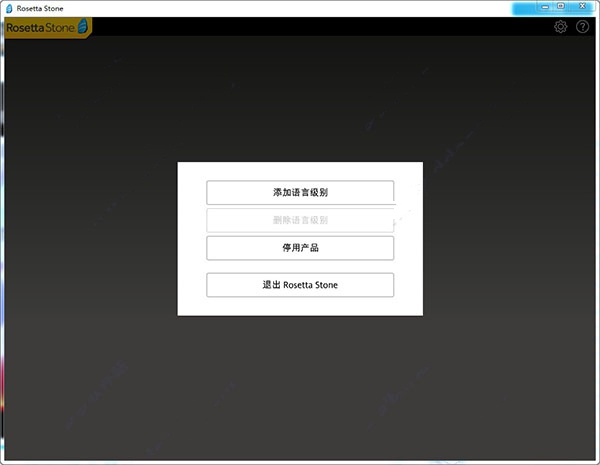This screenshot has height=465, width=600.
Task: Click 退出 Rosetta Stone to quit
Action: click(300, 285)
